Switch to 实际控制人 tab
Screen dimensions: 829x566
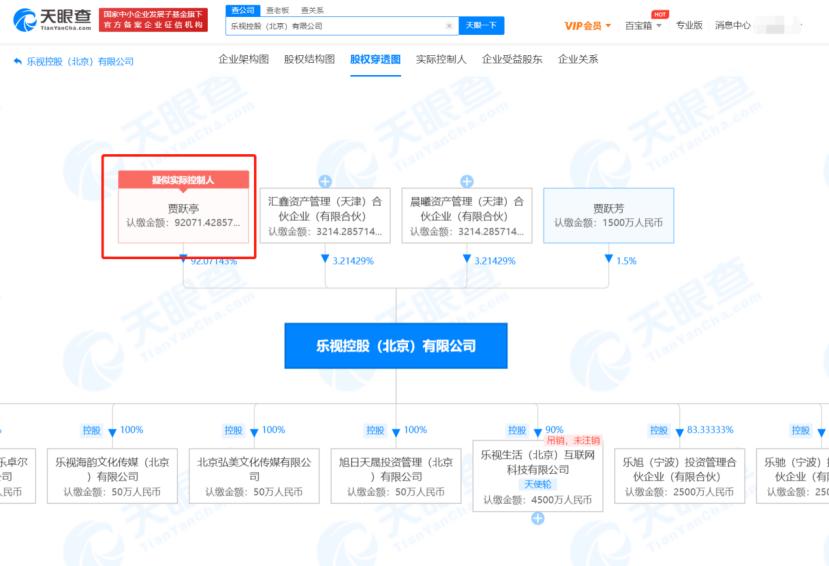click(441, 59)
